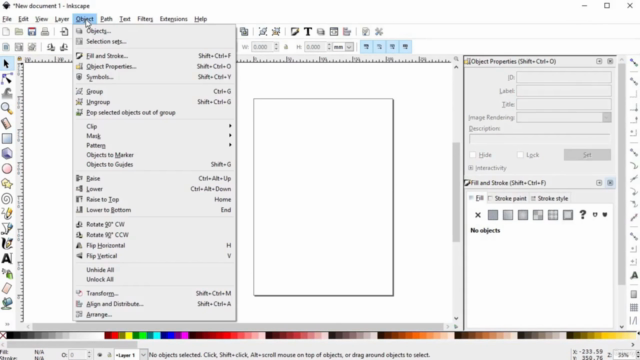Viewport: 640px width, 360px height.
Task: Click the Import icon in toolbar
Action: click(64, 32)
